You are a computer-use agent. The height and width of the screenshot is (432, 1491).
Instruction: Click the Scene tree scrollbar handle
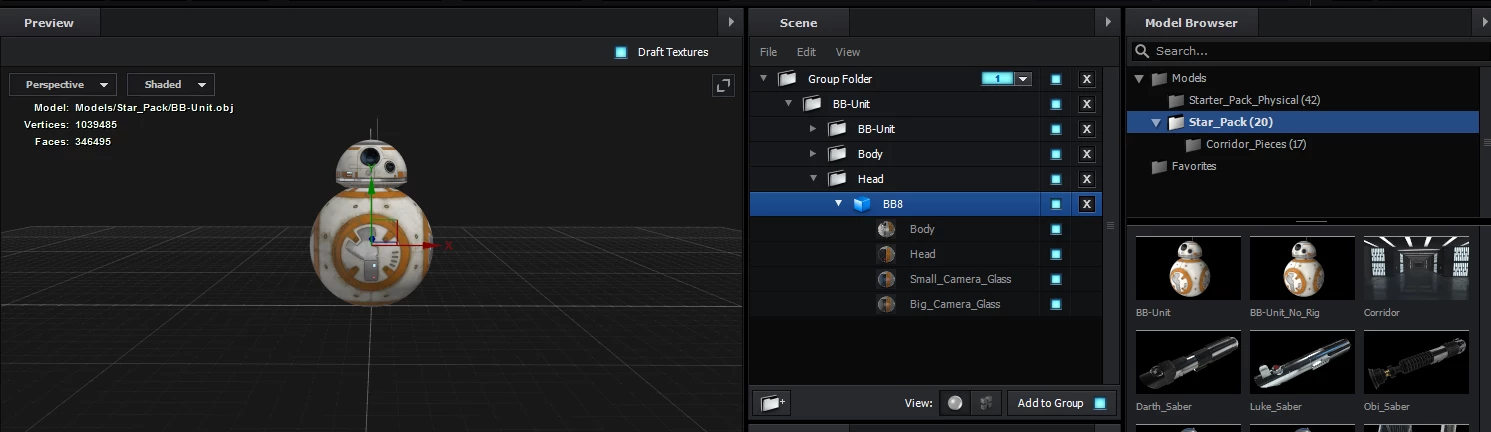(x=1109, y=225)
